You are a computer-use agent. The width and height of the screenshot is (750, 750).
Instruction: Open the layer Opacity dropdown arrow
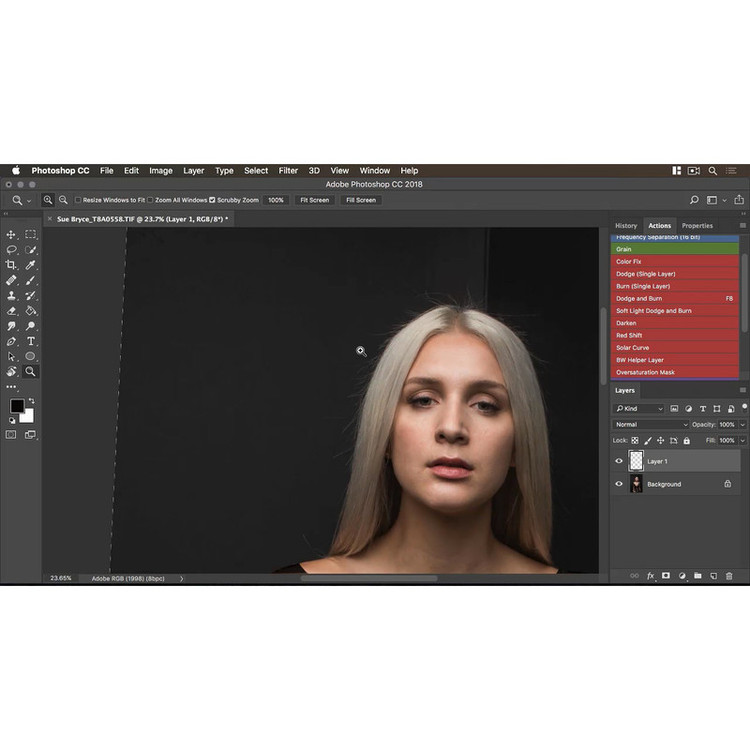tap(742, 425)
